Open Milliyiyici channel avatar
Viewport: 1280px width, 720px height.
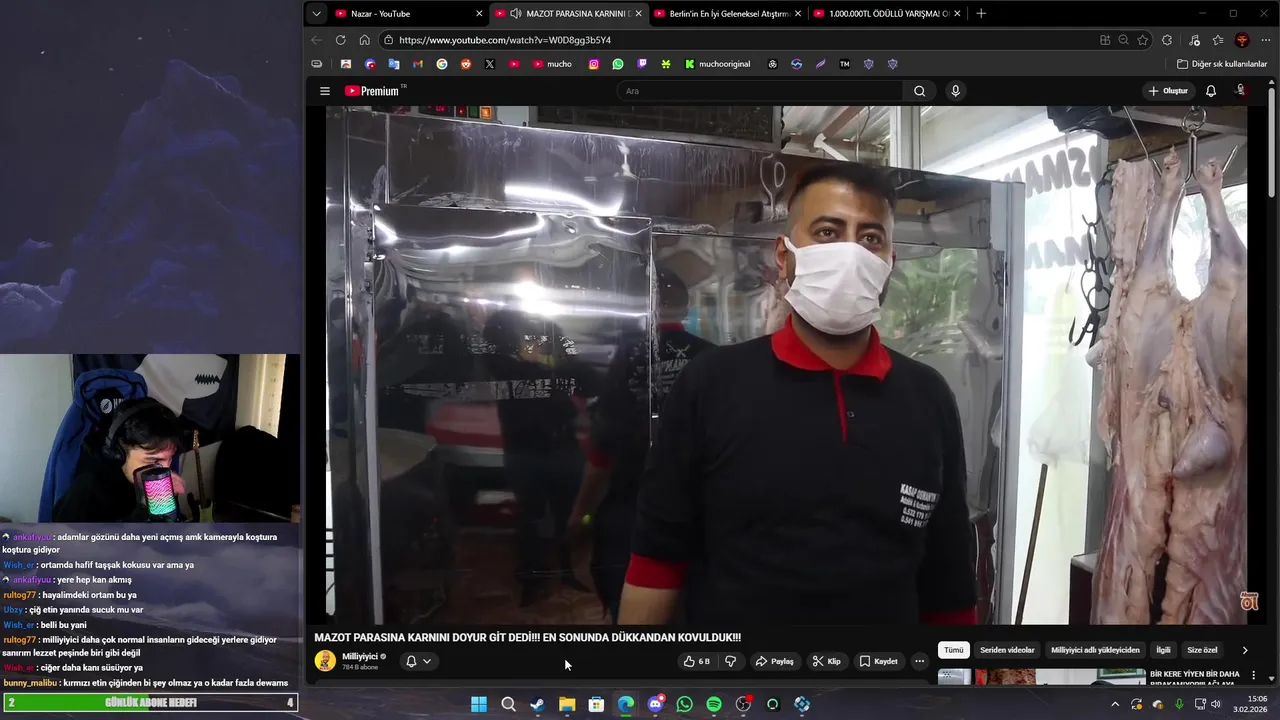325,661
